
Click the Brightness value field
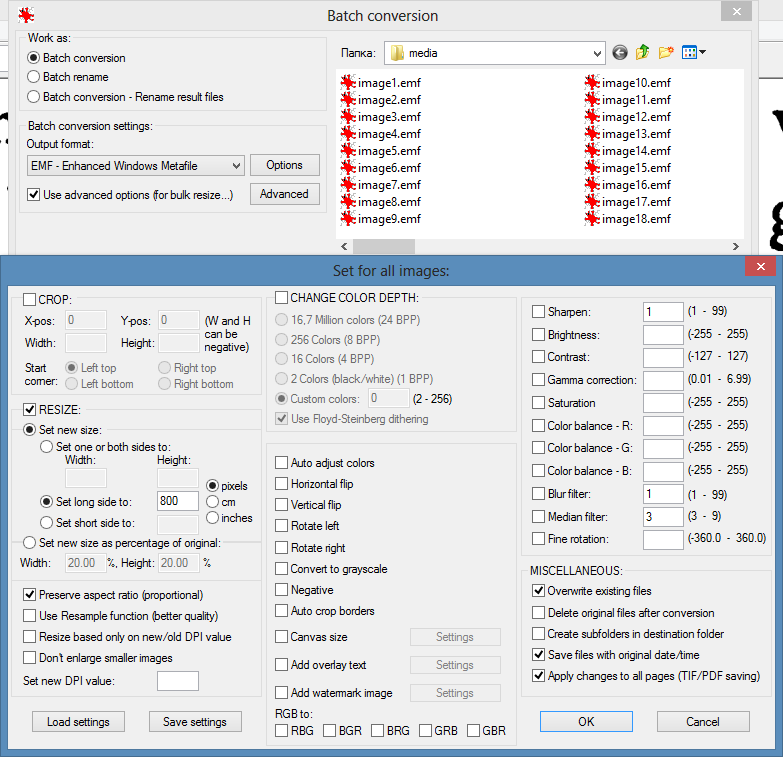pyautogui.click(x=663, y=335)
